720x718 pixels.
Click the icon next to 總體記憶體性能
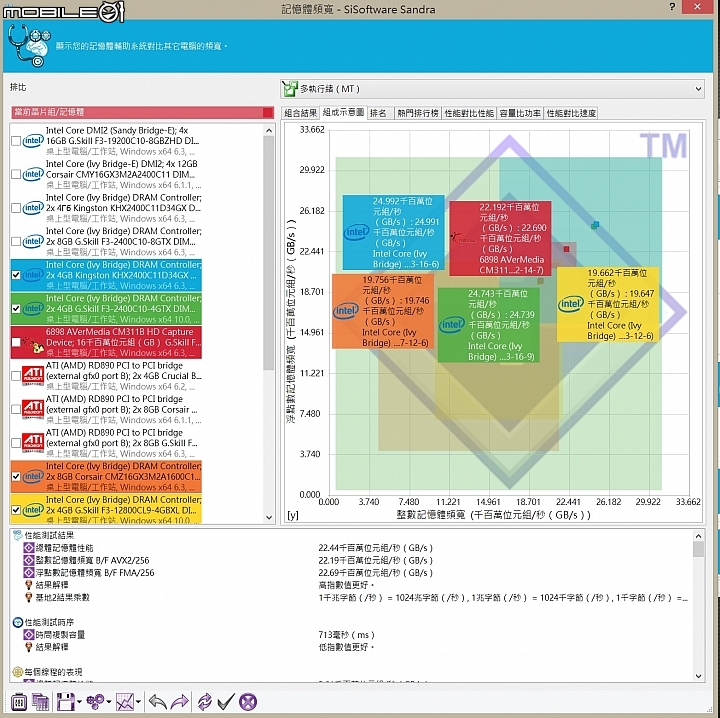click(29, 548)
